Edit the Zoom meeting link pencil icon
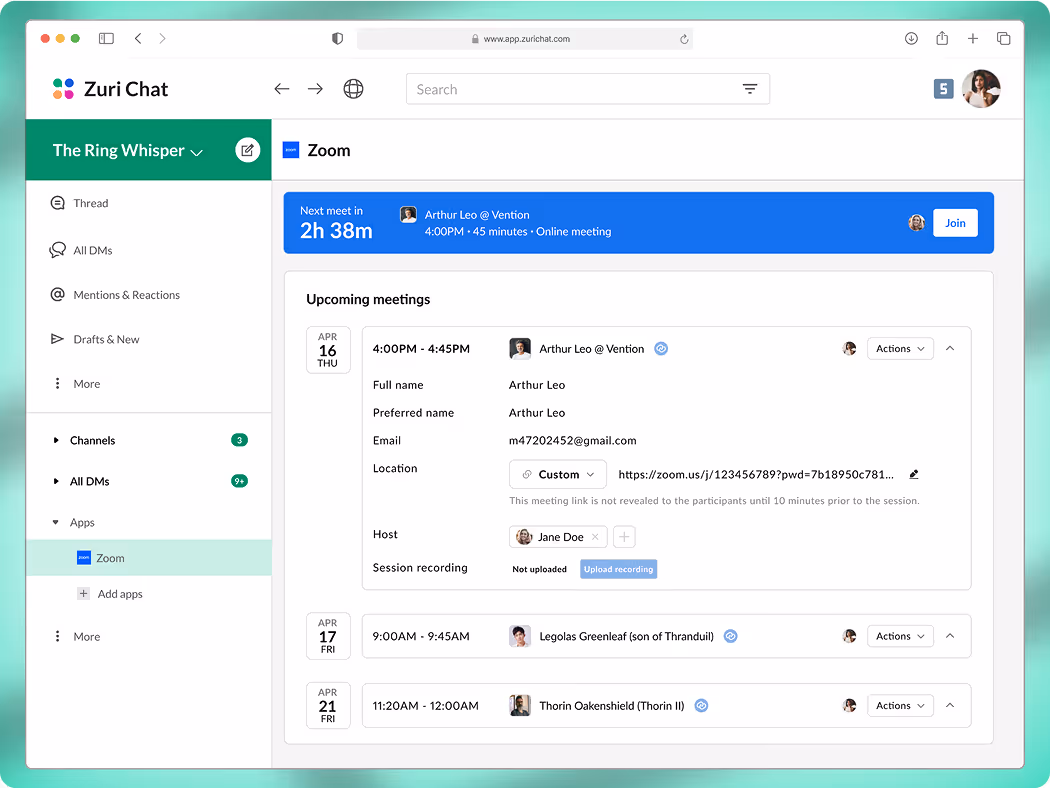Image resolution: width=1050 pixels, height=788 pixels. point(913,474)
